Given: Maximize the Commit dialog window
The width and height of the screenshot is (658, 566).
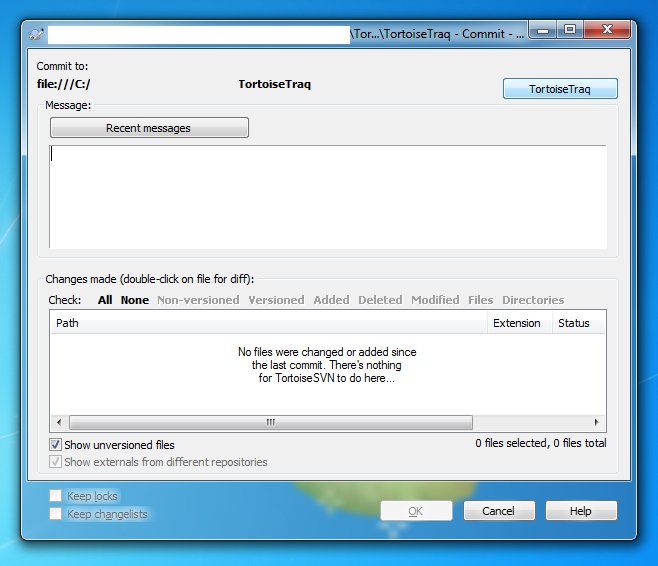Looking at the screenshot, I should coord(569,30).
